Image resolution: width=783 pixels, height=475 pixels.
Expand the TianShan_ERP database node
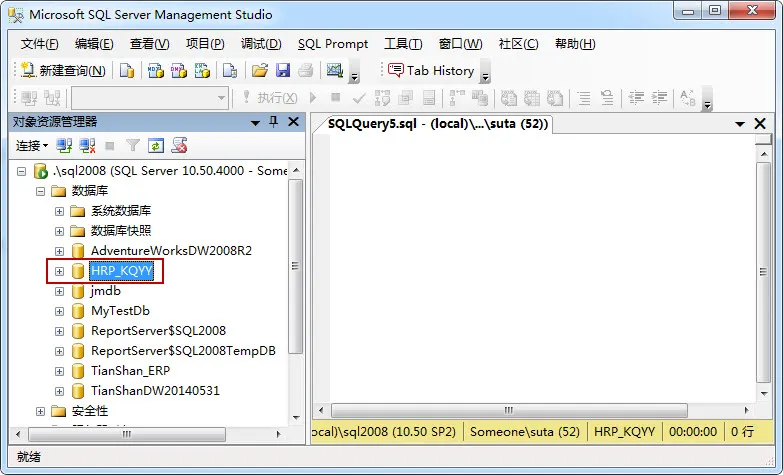click(59, 371)
